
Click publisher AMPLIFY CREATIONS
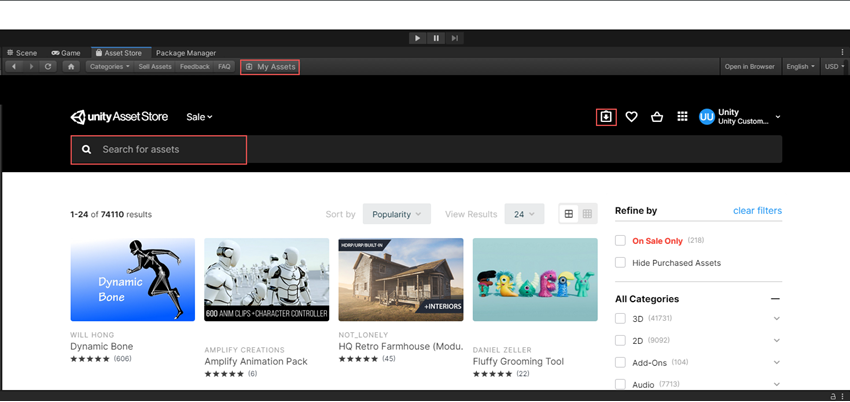pos(244,350)
